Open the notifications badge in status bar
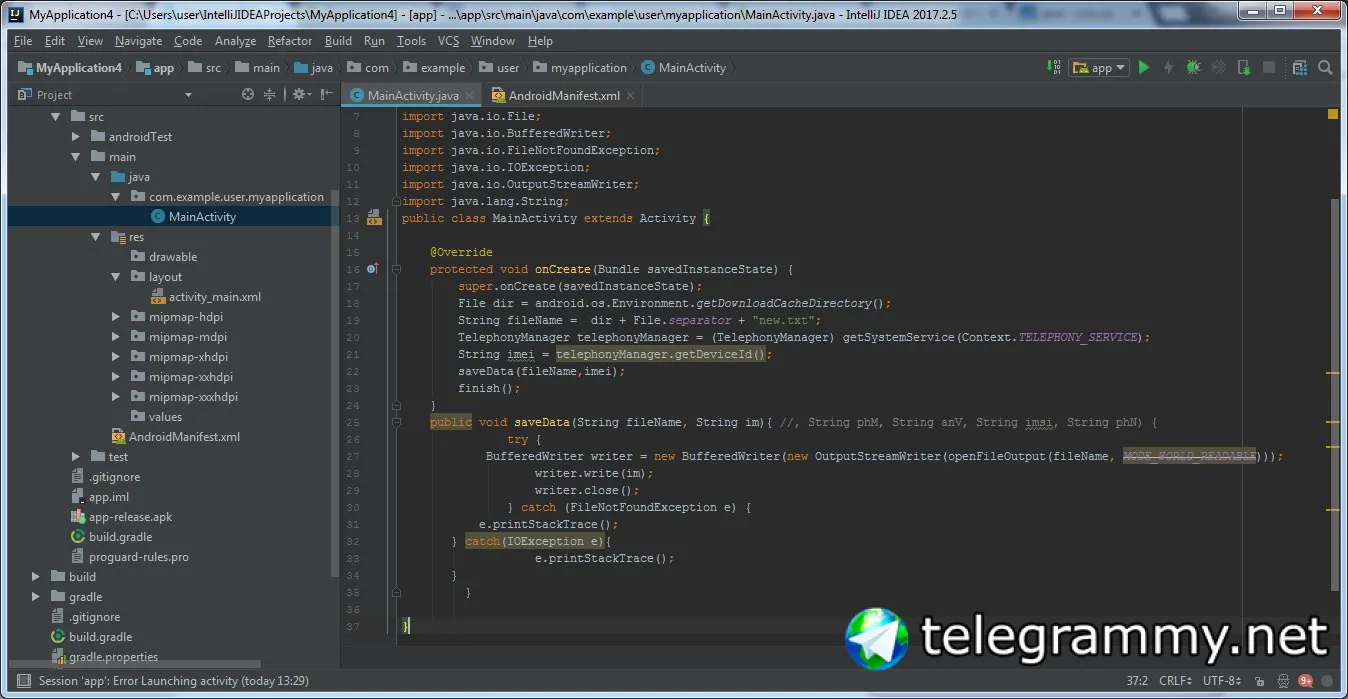 pos(1306,681)
